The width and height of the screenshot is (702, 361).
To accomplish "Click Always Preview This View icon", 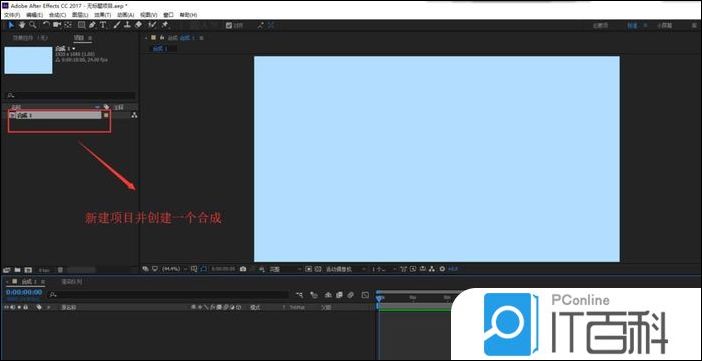I will coord(145,269).
